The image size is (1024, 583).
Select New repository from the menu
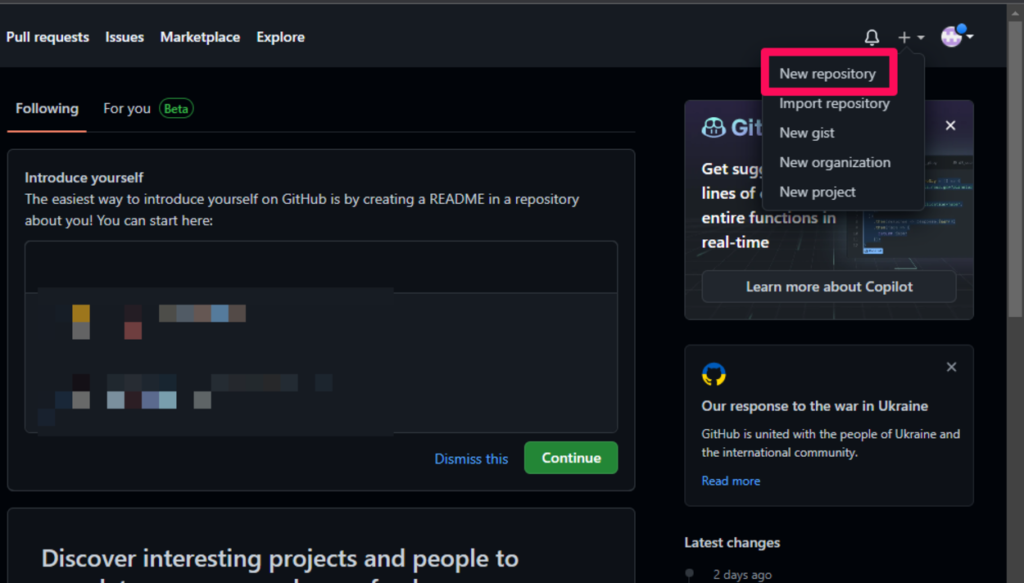(827, 74)
